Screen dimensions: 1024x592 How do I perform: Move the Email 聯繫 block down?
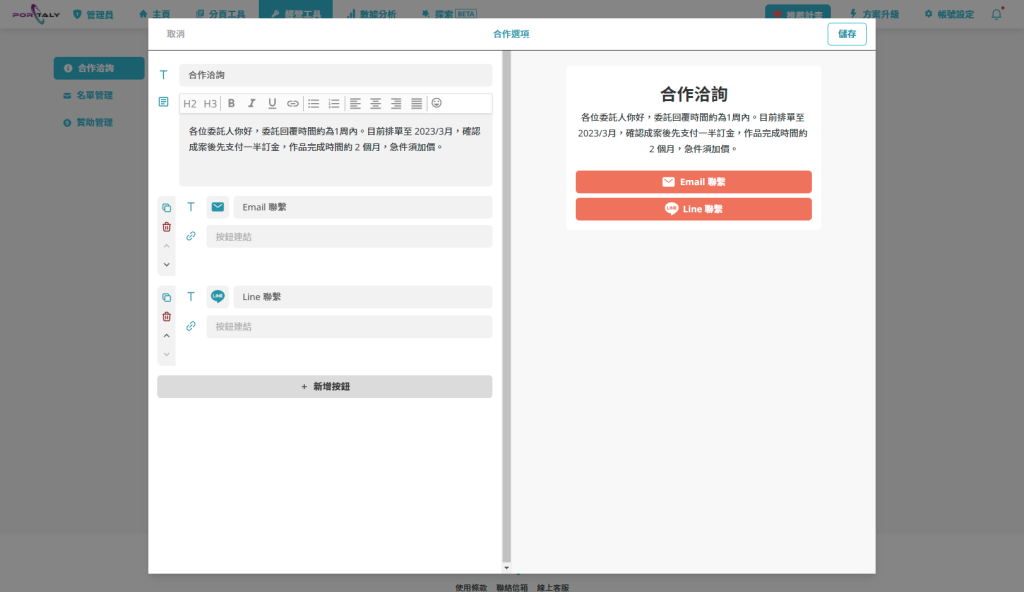pyautogui.click(x=167, y=265)
